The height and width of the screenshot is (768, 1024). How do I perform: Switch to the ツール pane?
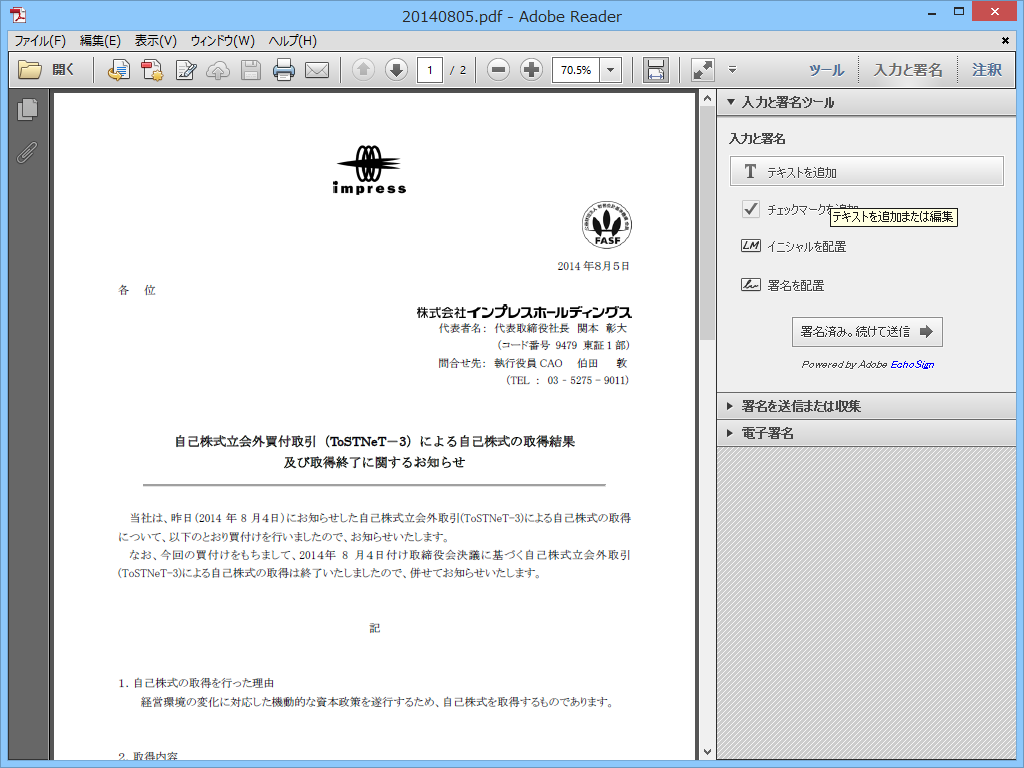point(826,70)
